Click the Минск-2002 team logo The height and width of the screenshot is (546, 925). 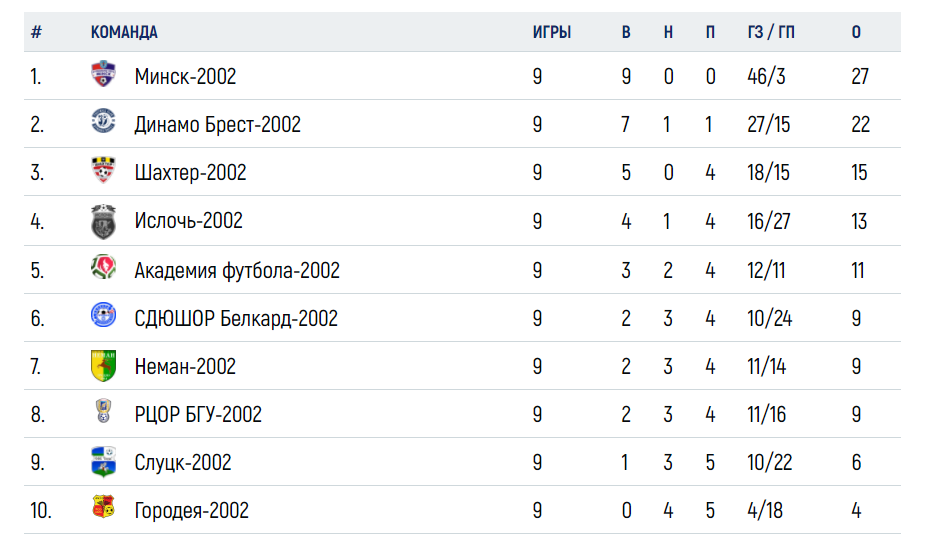point(103,74)
